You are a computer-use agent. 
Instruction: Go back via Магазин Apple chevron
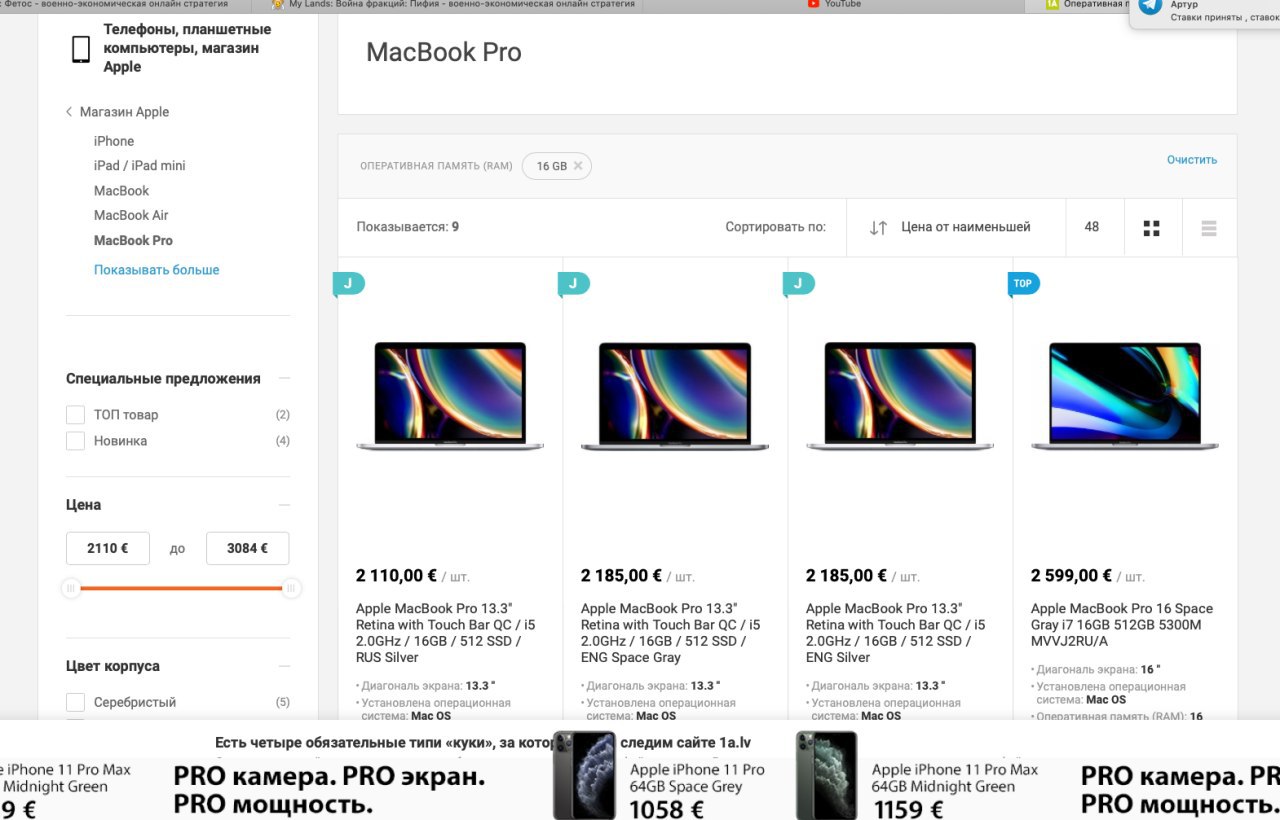pos(69,112)
